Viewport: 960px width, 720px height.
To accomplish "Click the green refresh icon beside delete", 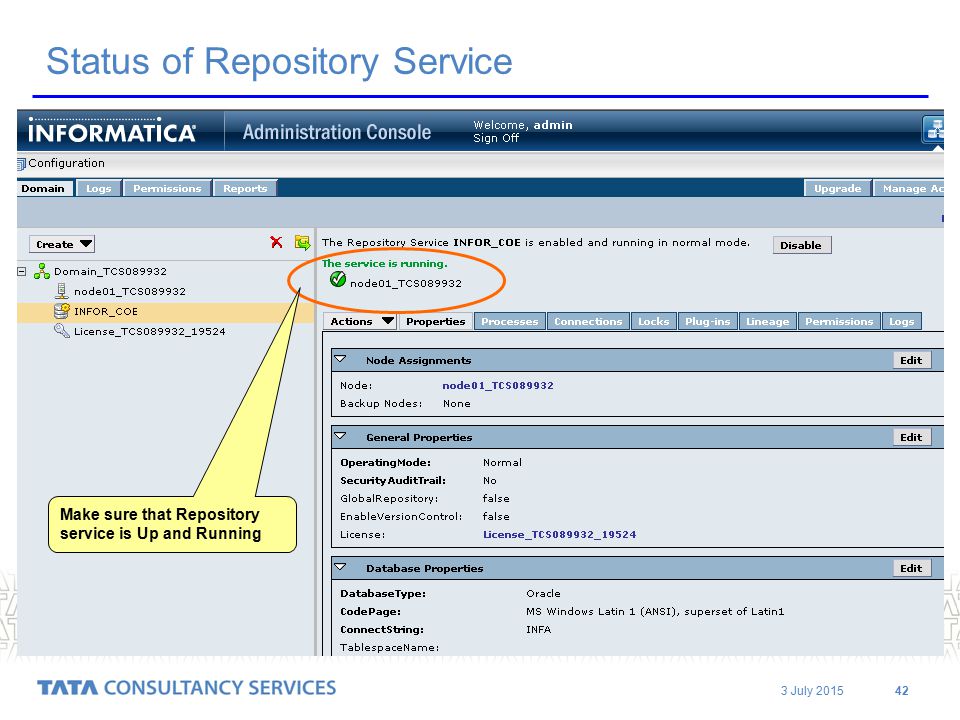I will point(302,242).
